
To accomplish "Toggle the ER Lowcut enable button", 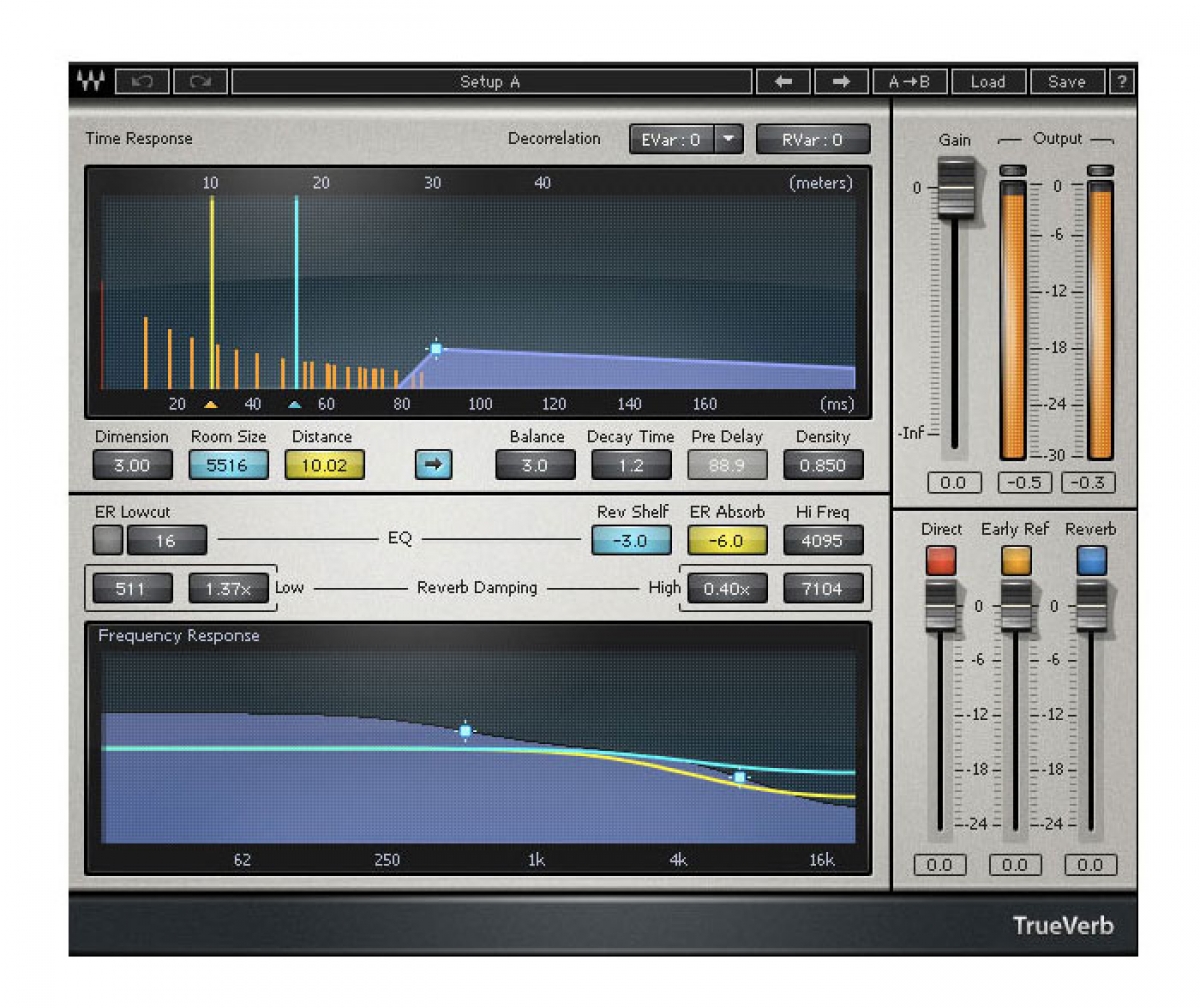I will click(108, 541).
